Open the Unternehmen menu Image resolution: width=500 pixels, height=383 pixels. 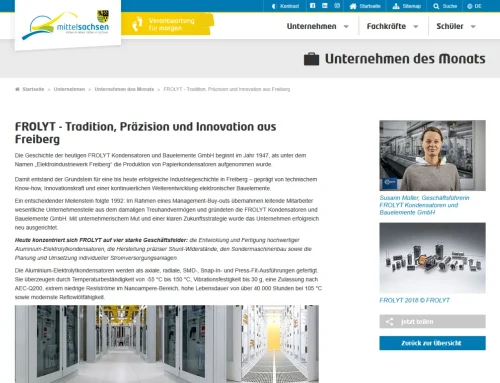(311, 26)
